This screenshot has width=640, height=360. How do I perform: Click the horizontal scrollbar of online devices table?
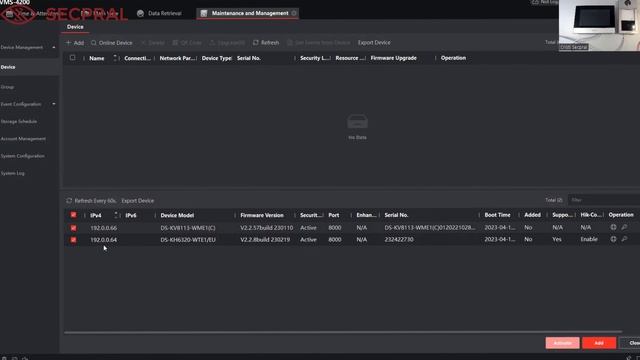click(343, 332)
